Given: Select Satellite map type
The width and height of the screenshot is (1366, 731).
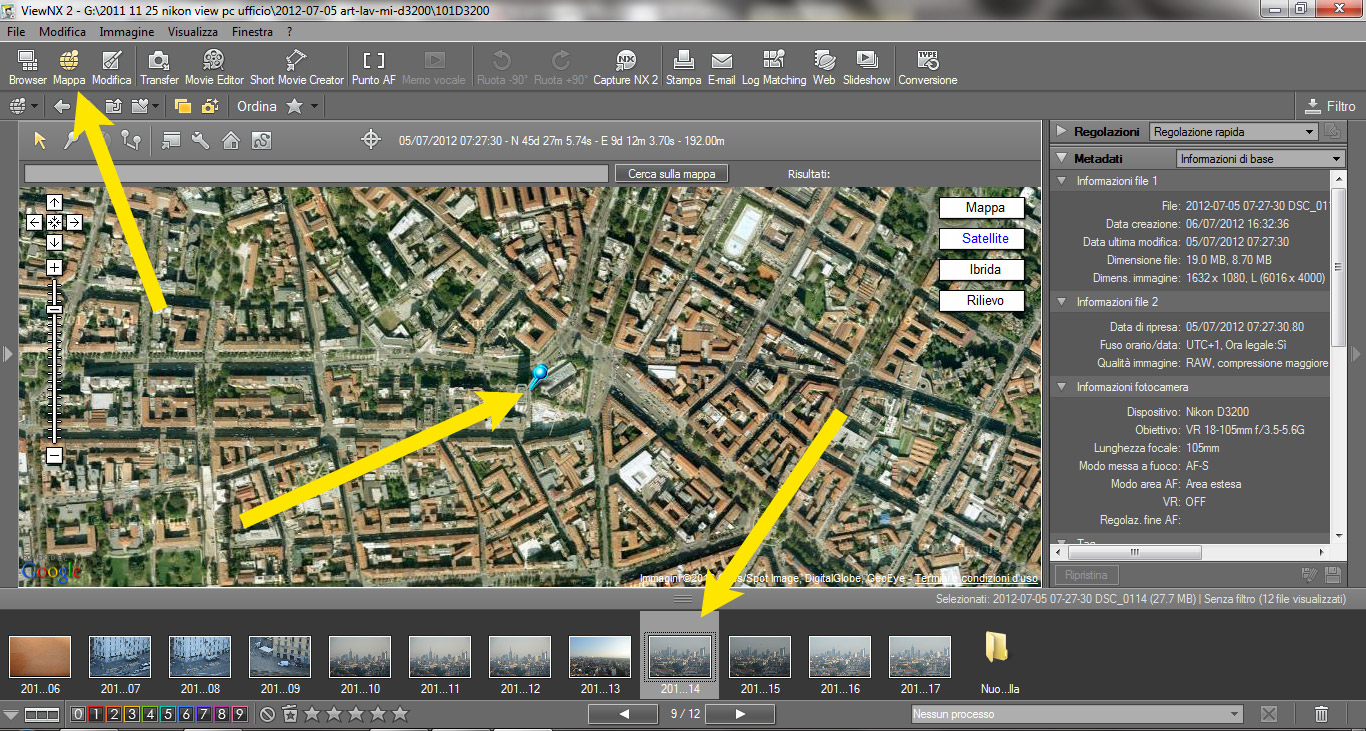Looking at the screenshot, I should [x=984, y=239].
